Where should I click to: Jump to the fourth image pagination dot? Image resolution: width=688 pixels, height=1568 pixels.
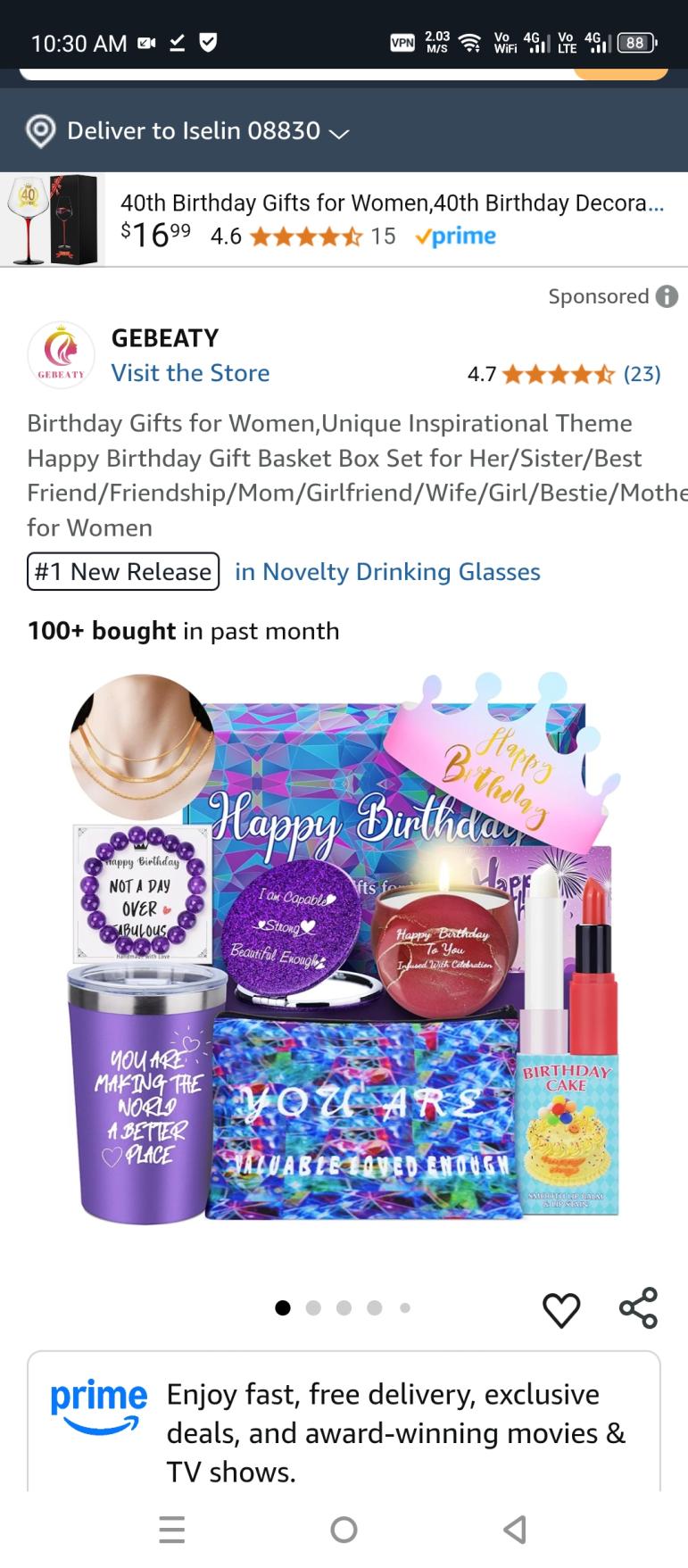(375, 1308)
